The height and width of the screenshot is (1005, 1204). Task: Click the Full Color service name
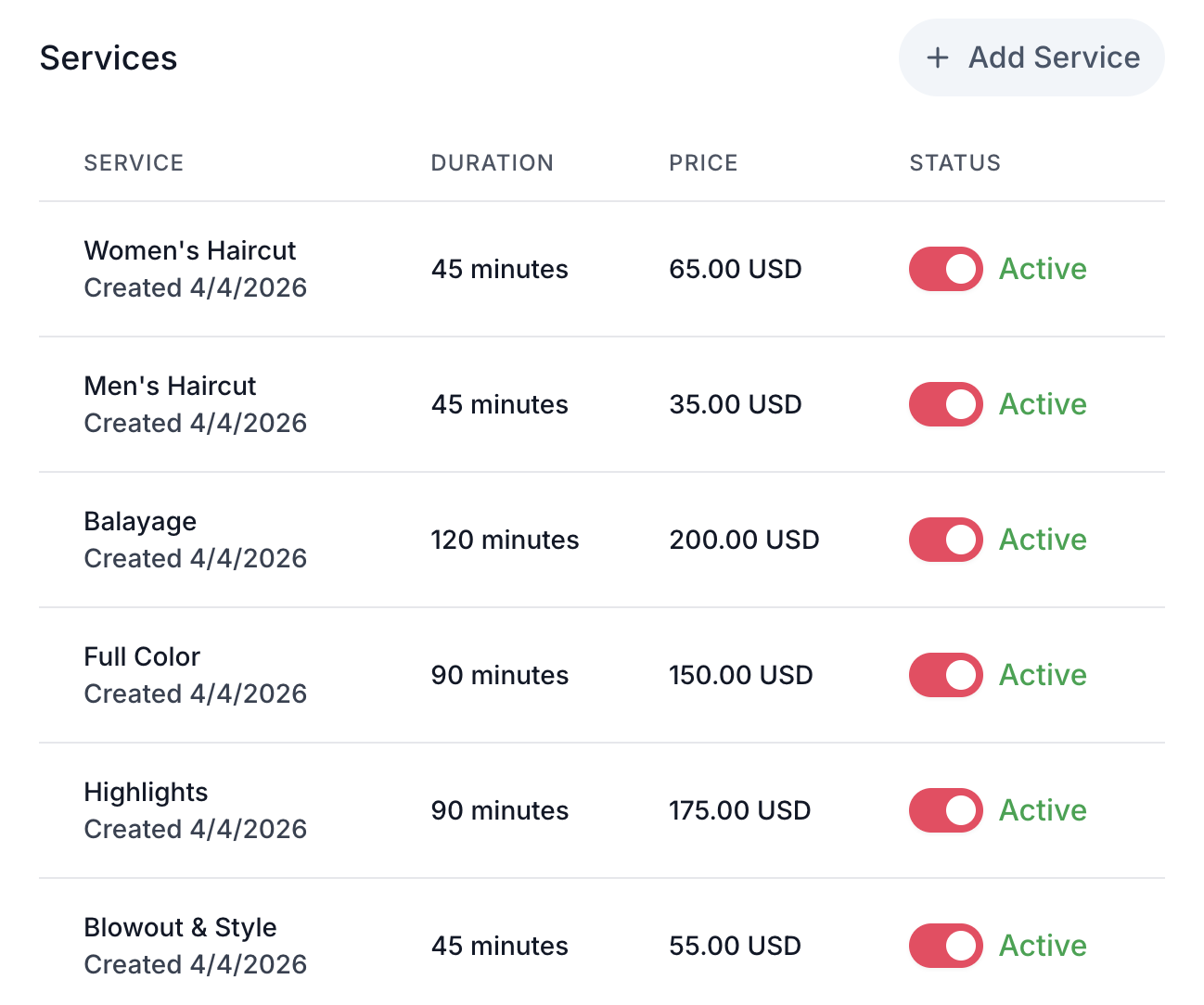pyautogui.click(x=142, y=656)
